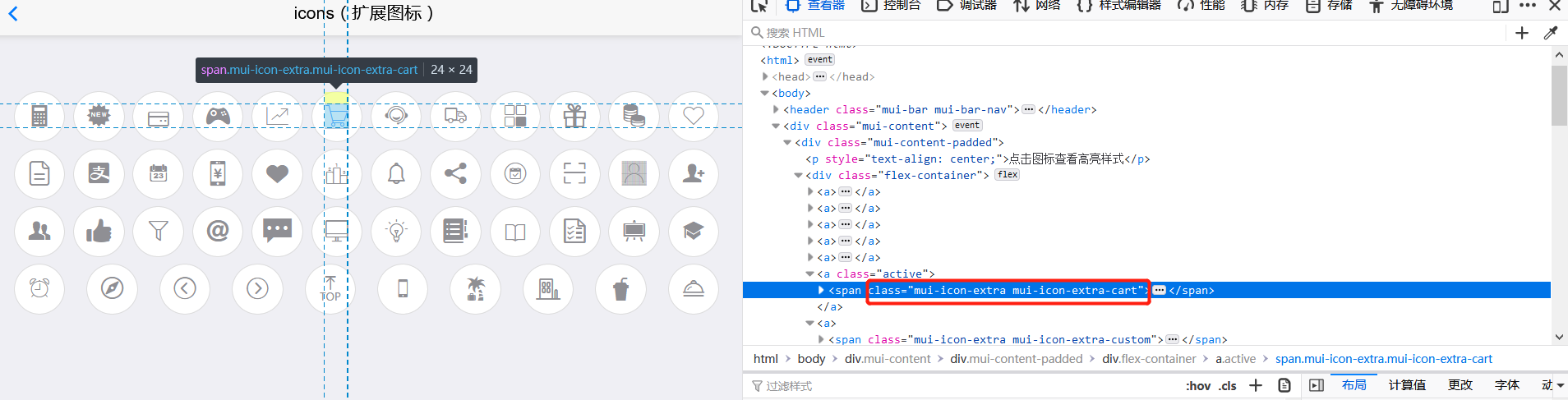The image size is (1568, 400).
Task: Switch to the 计算值 computed tab
Action: tap(1407, 384)
